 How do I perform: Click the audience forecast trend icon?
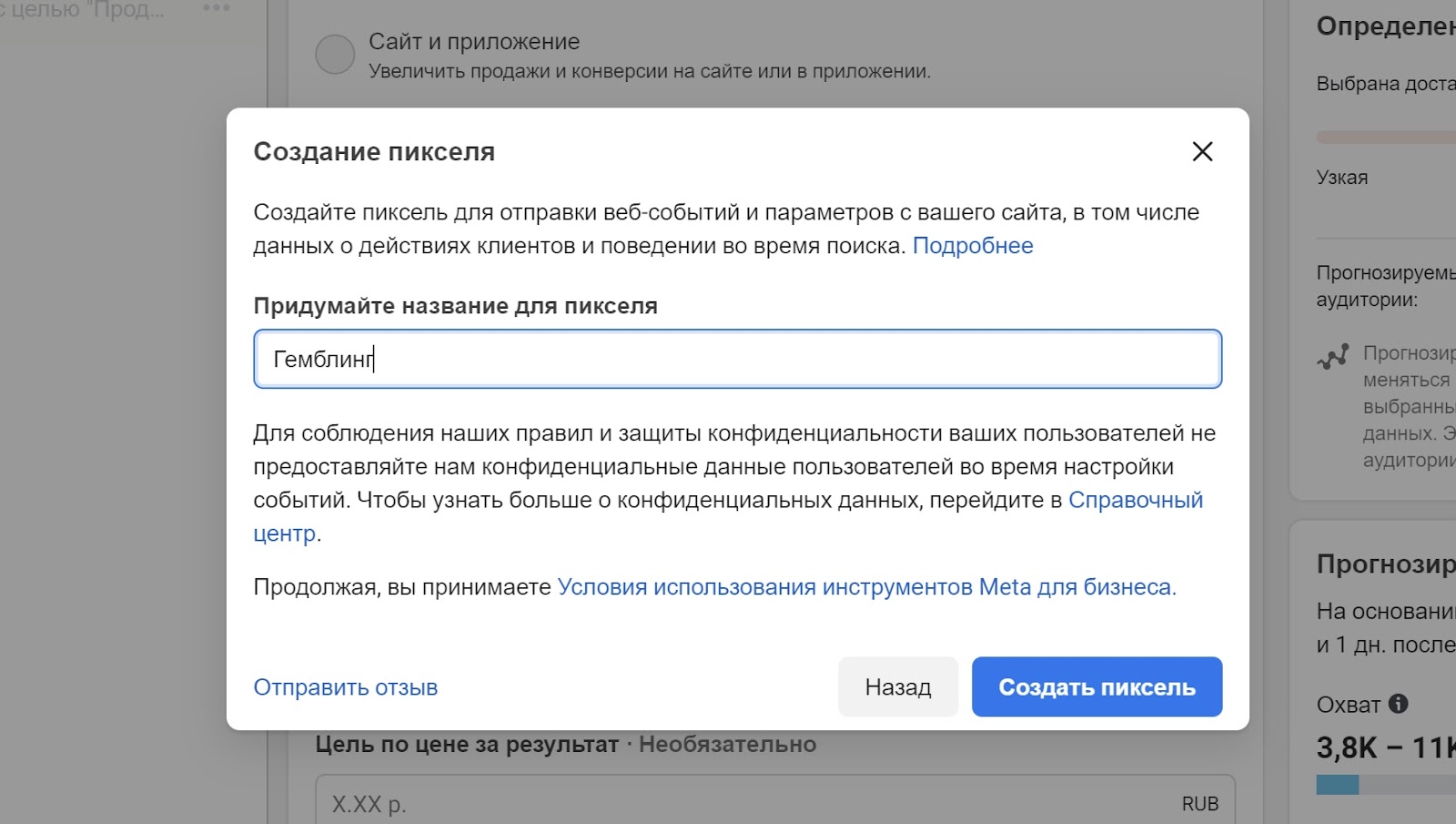pos(1333,356)
